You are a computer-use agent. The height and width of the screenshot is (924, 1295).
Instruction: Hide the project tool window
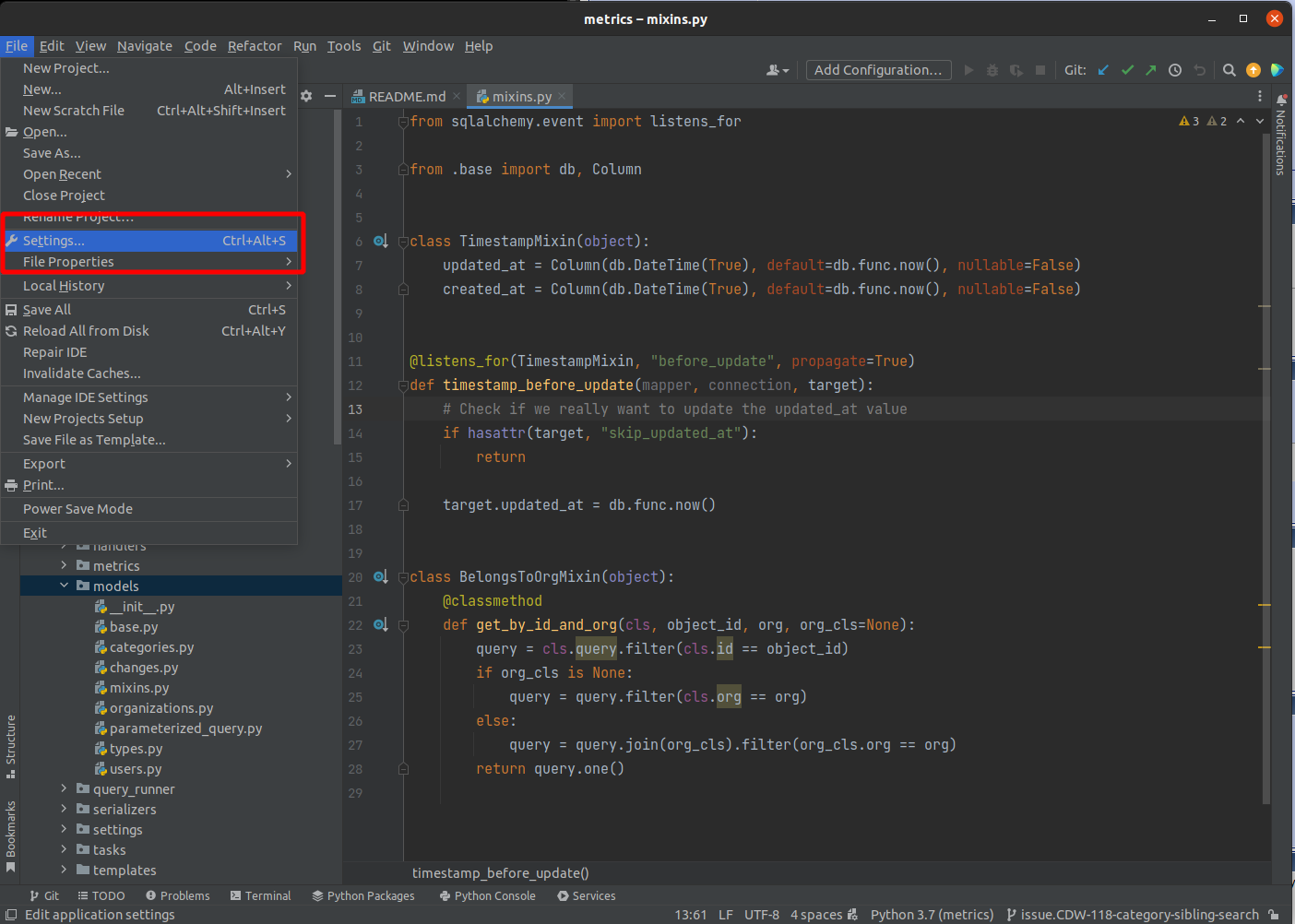(x=330, y=96)
